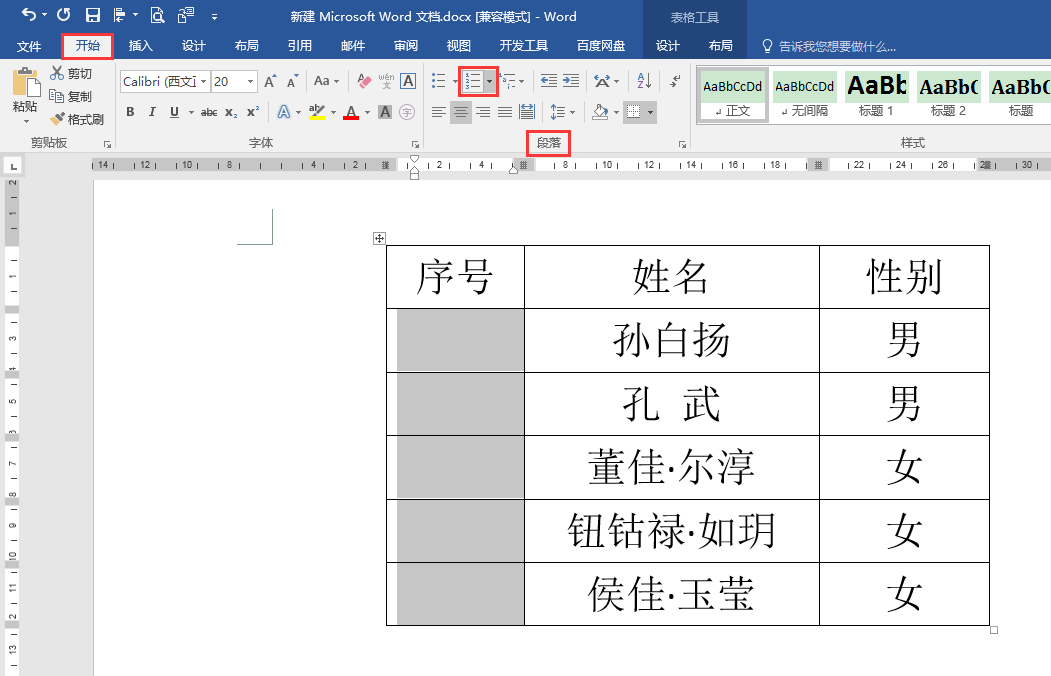
Task: Click the increase indent icon
Action: [571, 81]
